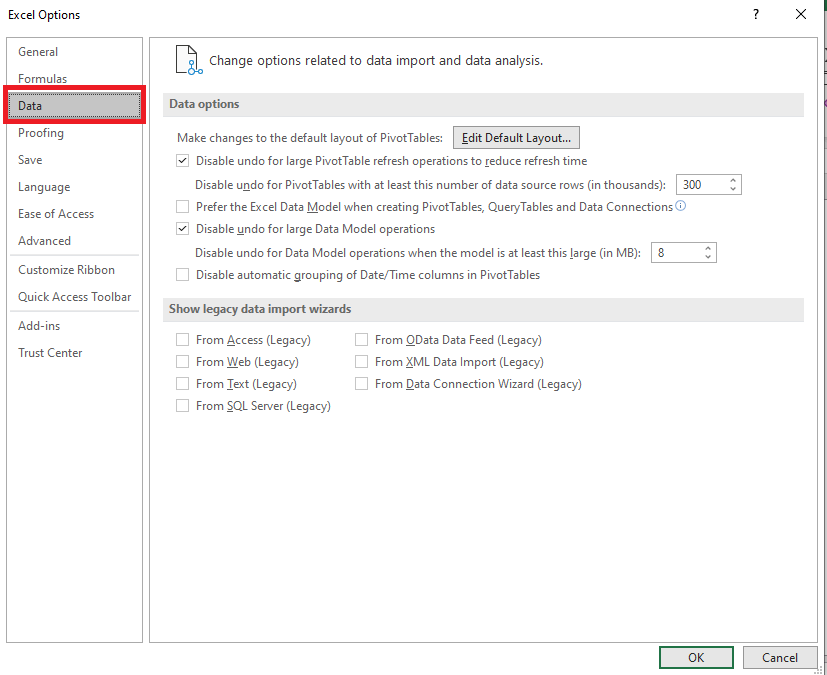
Task: Increase PivotTable data source rows value
Action: [x=733, y=180]
